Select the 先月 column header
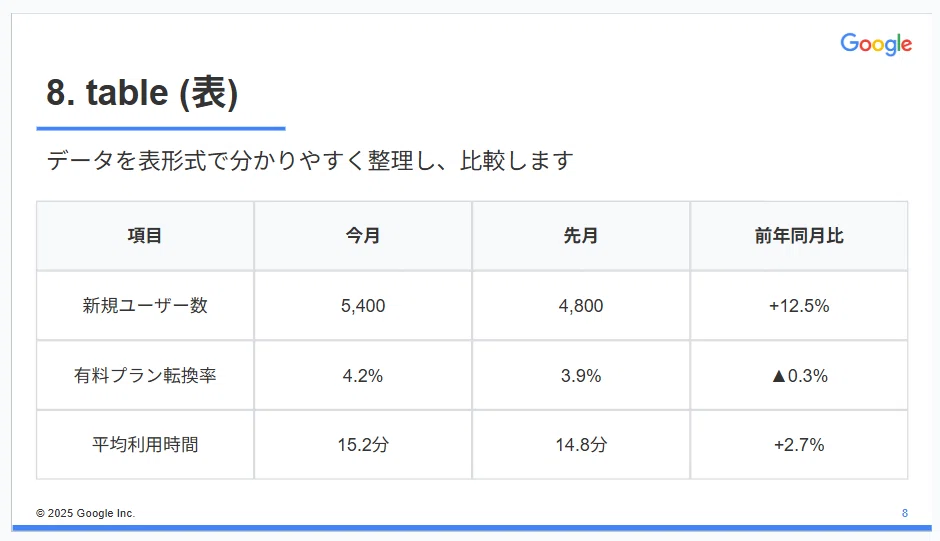The height and width of the screenshot is (541, 940). tap(581, 236)
